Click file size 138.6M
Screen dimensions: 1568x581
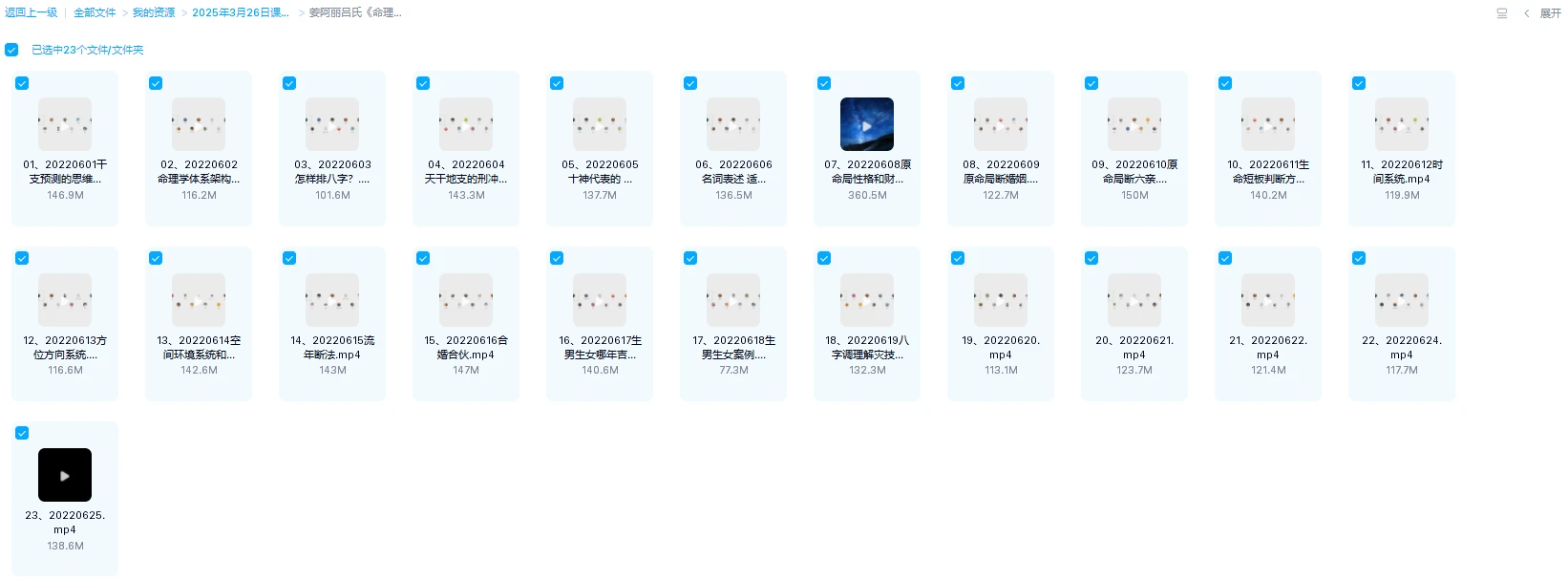pyautogui.click(x=65, y=546)
